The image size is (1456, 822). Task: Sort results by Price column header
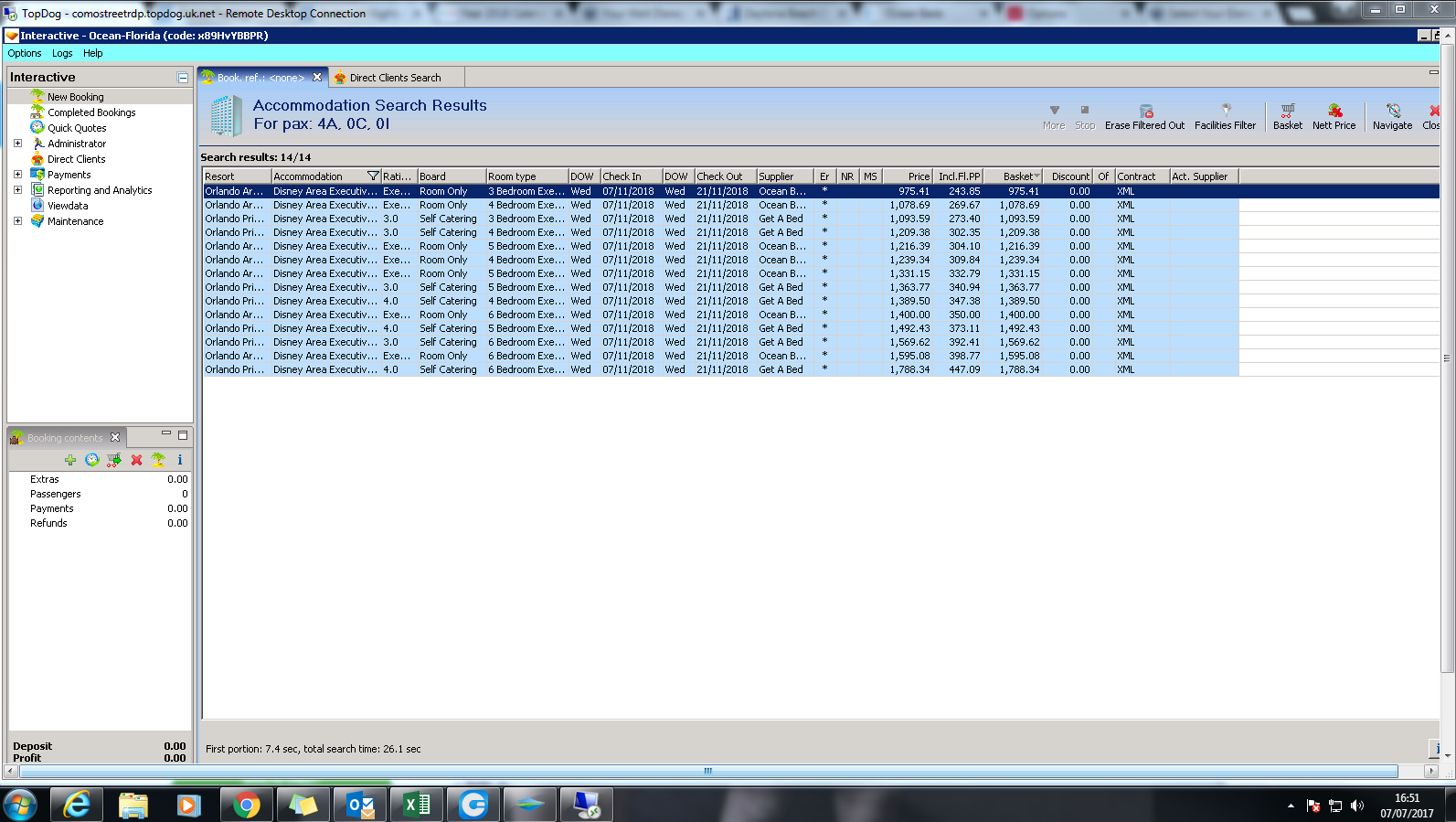pyautogui.click(x=907, y=176)
